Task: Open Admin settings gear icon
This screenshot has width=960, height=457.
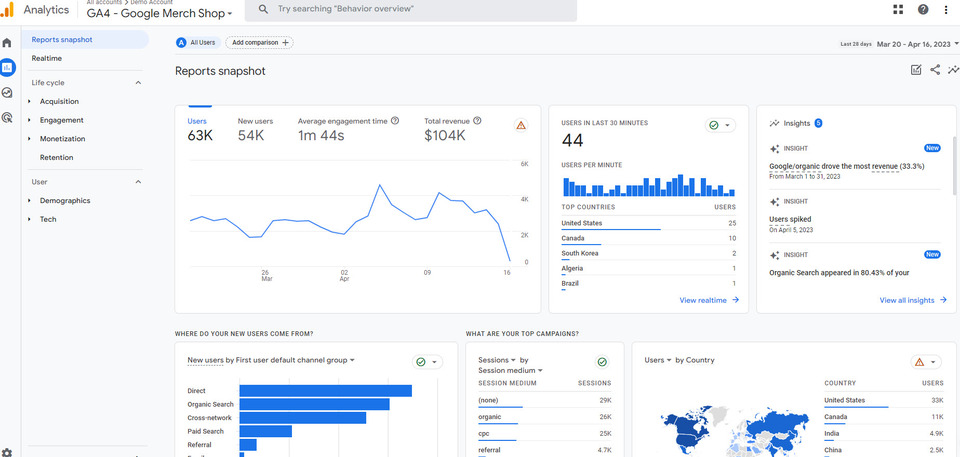Action: point(8,452)
